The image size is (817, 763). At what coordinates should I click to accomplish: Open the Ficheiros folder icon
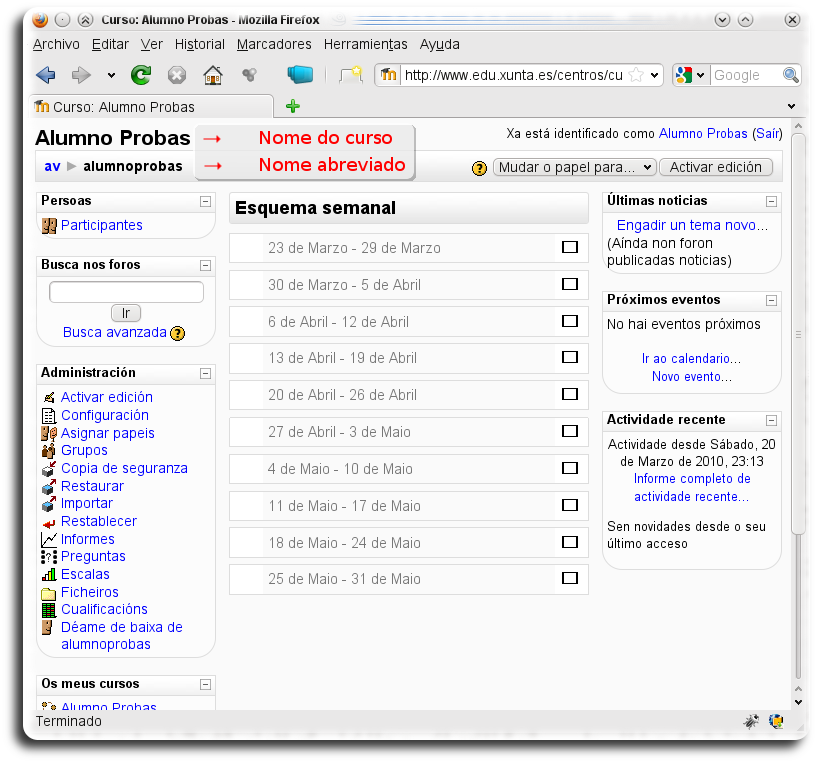[x=49, y=592]
